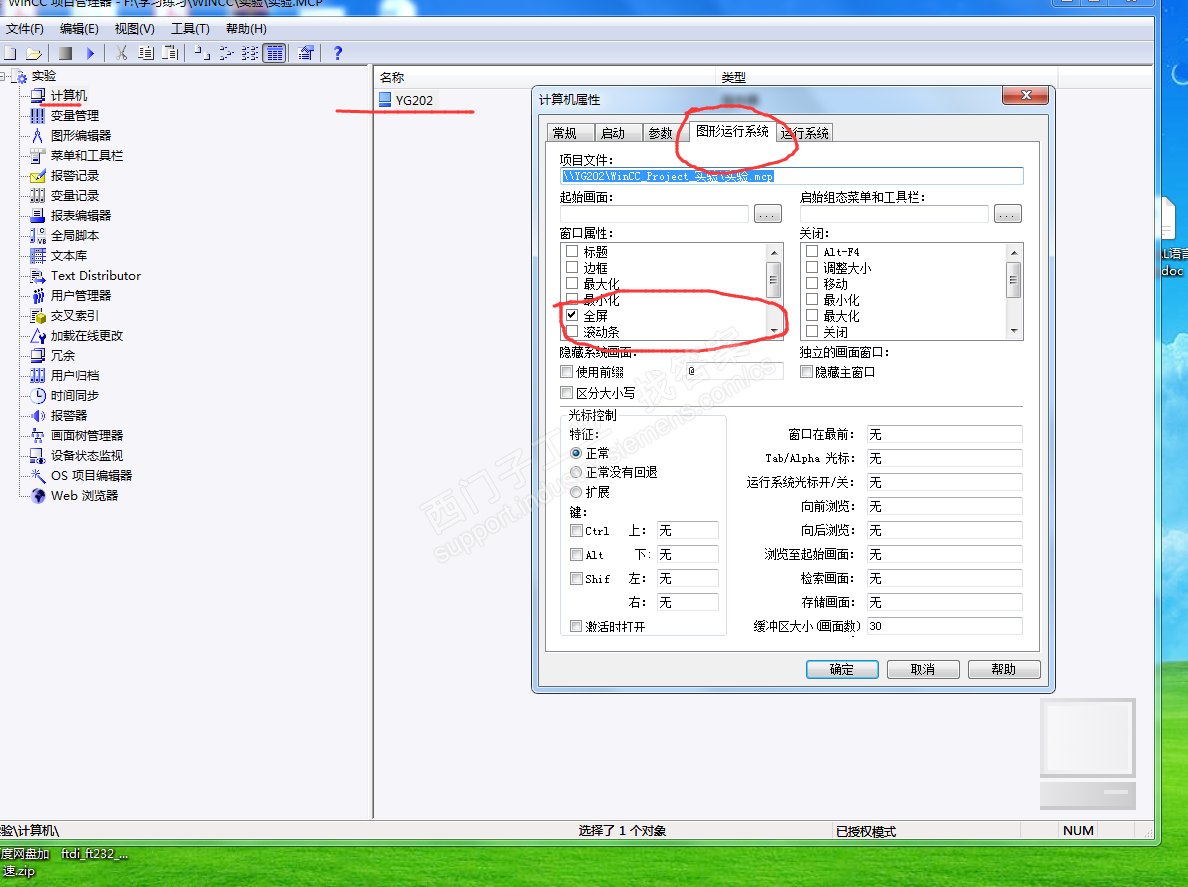Image resolution: width=1188 pixels, height=887 pixels.
Task: Enable the 边框 checkbox
Action: point(572,267)
